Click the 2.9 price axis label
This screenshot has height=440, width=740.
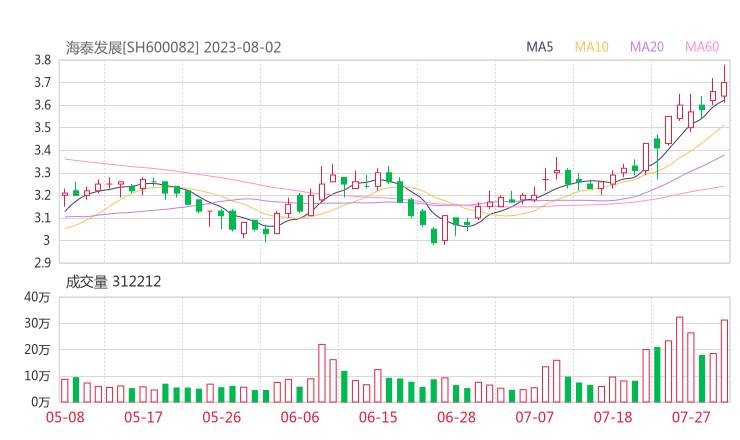tap(42, 262)
